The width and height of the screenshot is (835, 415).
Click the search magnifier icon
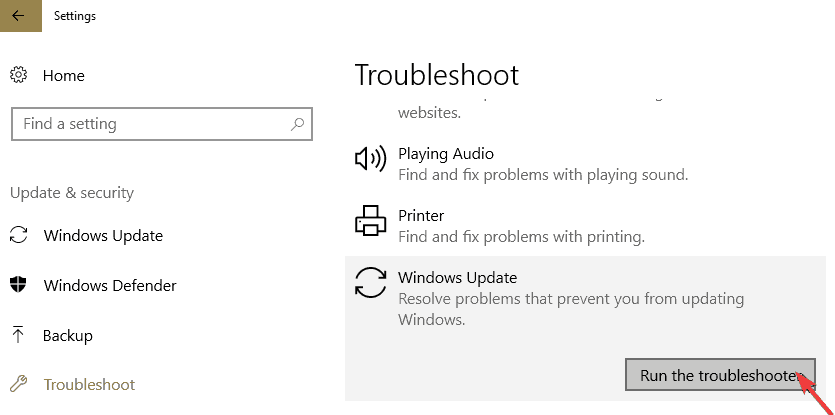pos(297,124)
